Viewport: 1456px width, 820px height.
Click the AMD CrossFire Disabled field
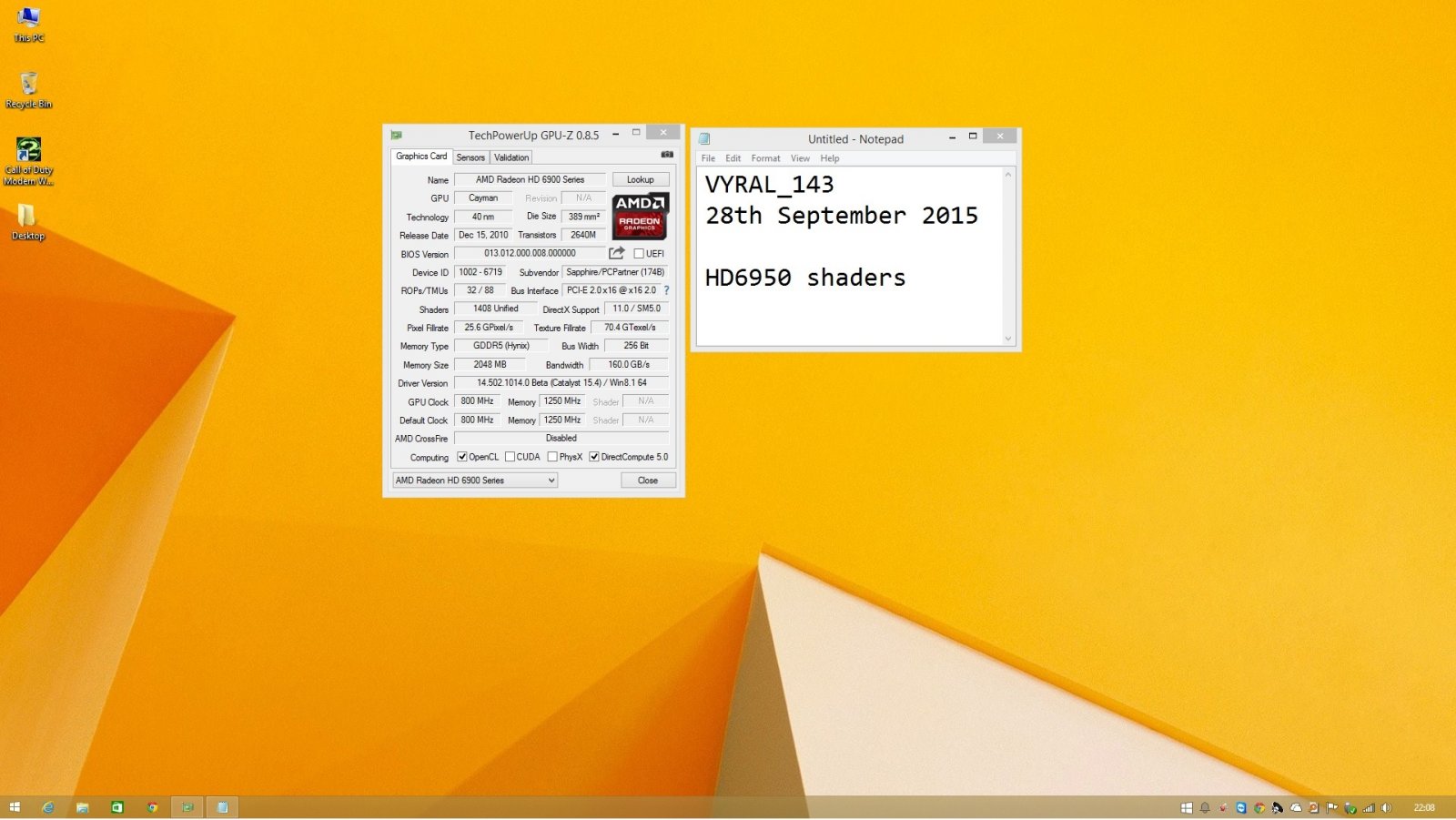click(x=561, y=438)
